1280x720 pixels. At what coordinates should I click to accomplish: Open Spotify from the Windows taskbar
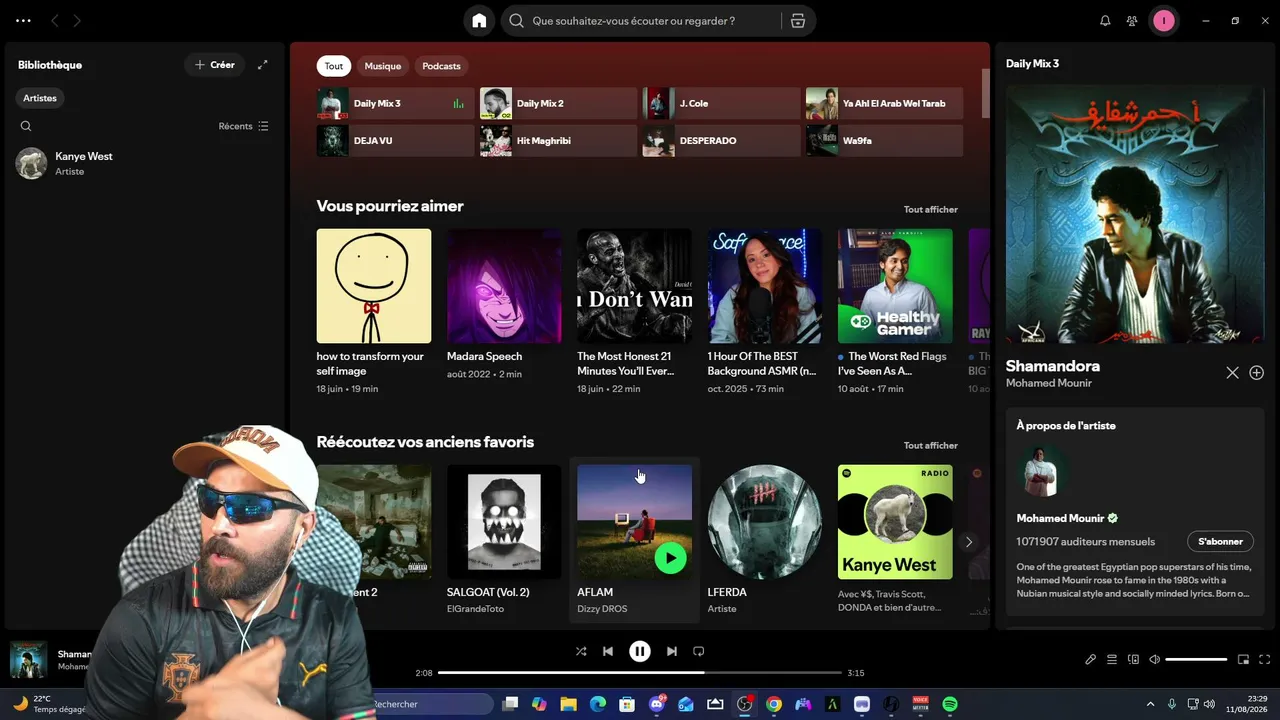coord(950,704)
